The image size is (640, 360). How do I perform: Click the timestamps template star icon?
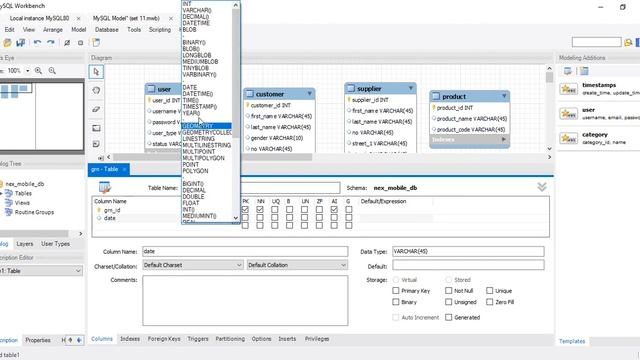(568, 89)
